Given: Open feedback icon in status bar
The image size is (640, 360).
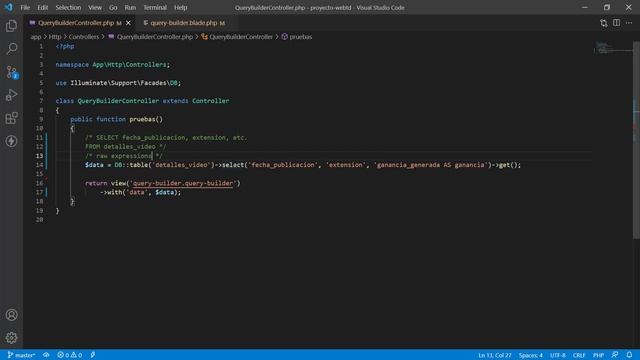Looking at the screenshot, I should [615, 355].
